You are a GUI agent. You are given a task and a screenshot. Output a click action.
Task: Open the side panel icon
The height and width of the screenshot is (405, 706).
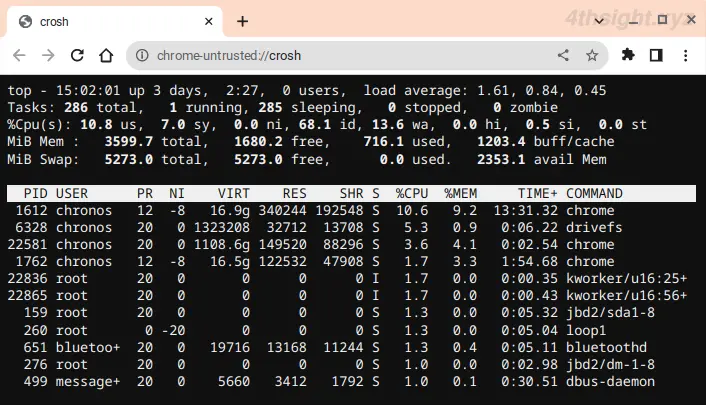point(656,55)
